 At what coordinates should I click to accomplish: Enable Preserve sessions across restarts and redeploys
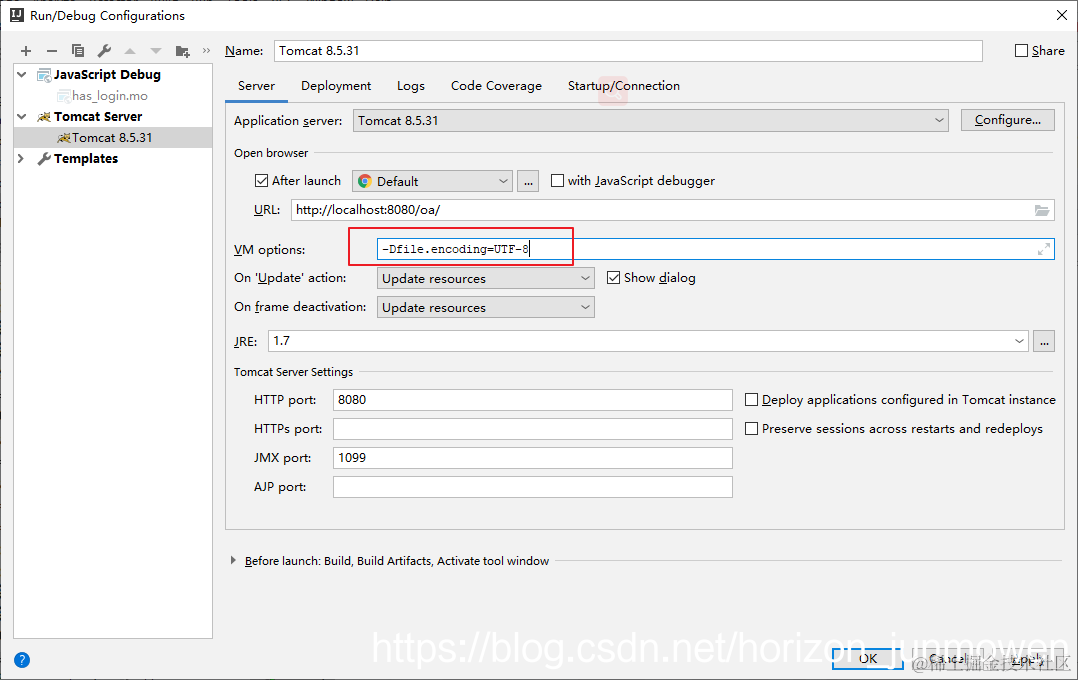(x=751, y=428)
